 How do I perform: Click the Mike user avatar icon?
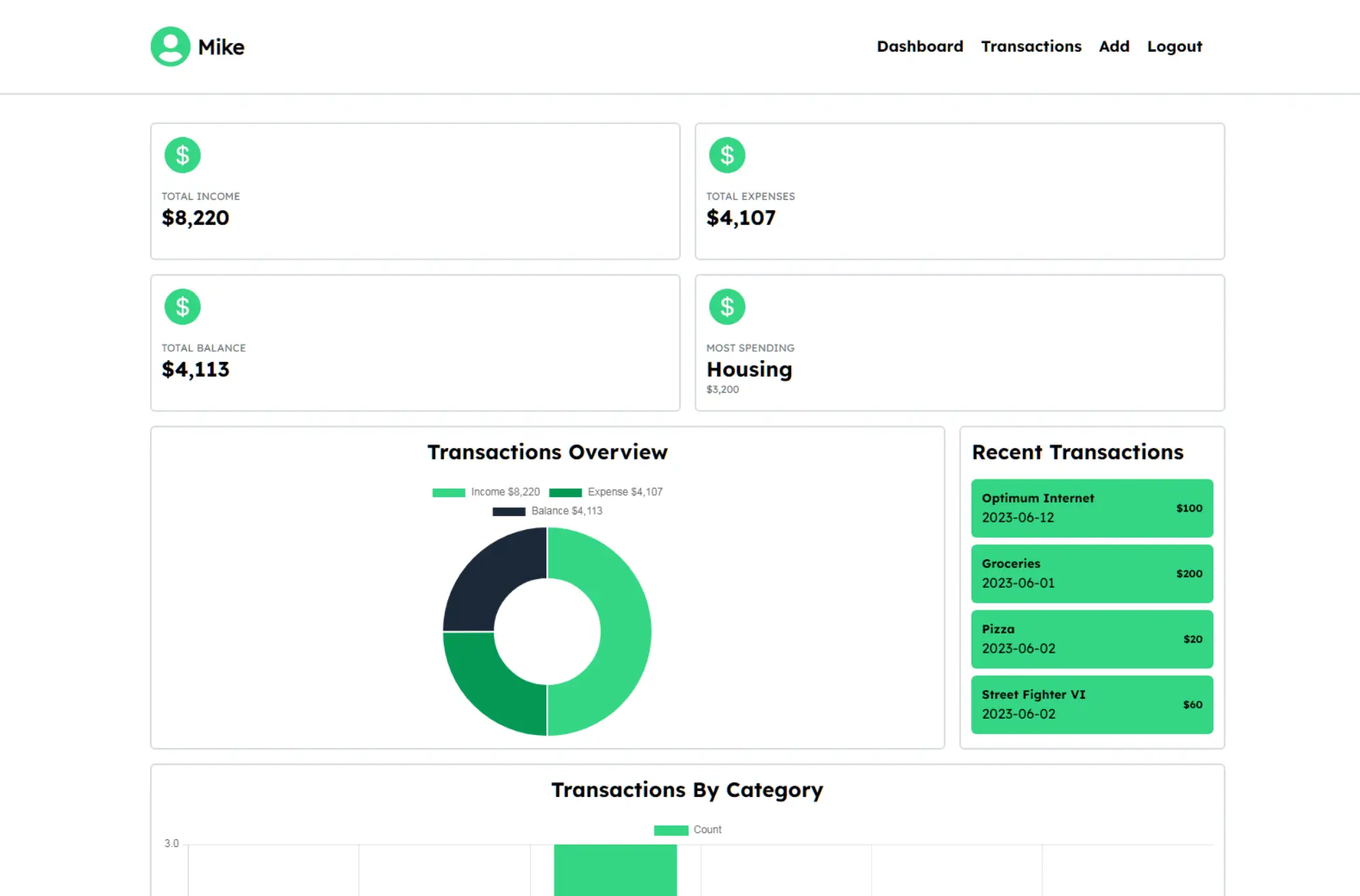(x=171, y=46)
